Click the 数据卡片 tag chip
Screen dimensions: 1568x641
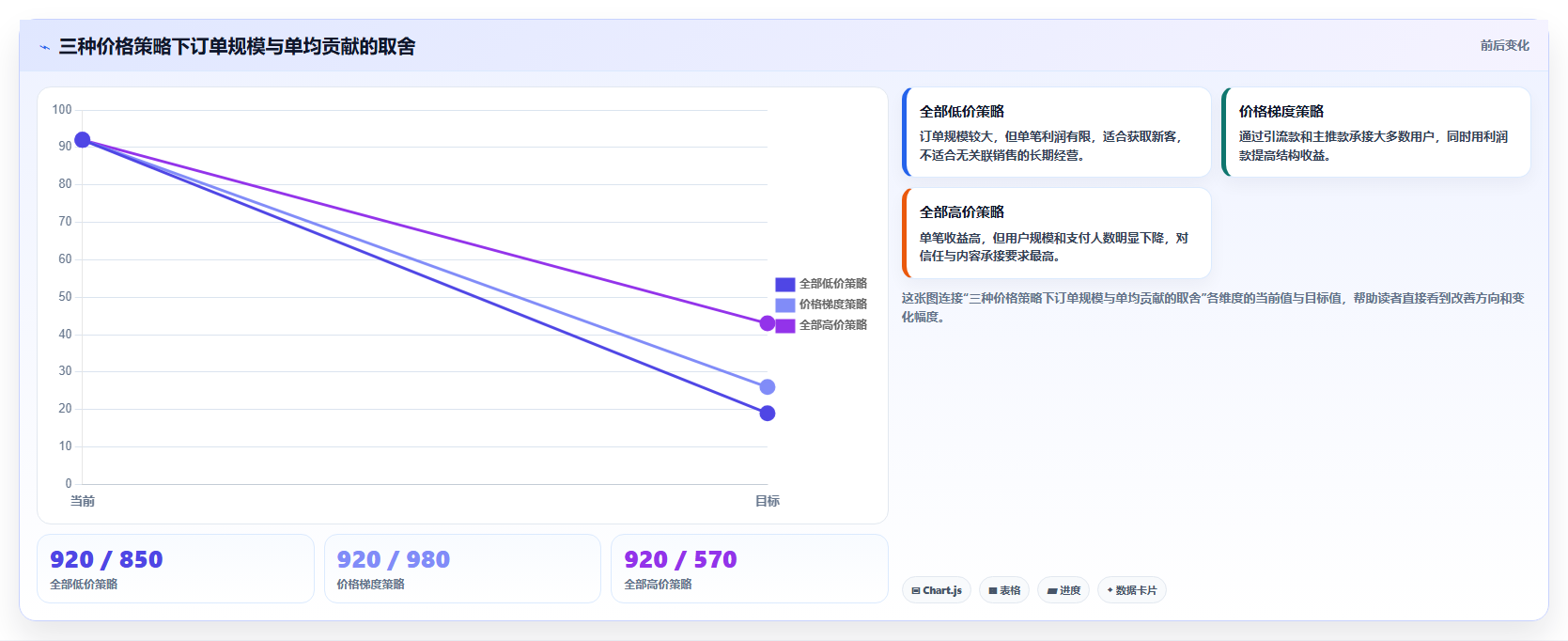point(1132,590)
